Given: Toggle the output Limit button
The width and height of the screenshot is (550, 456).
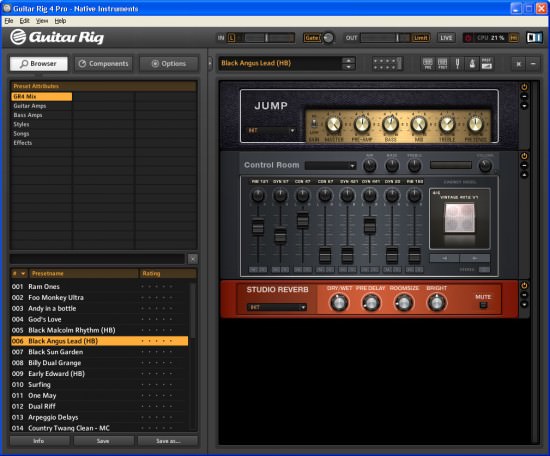Looking at the screenshot, I should click(421, 38).
